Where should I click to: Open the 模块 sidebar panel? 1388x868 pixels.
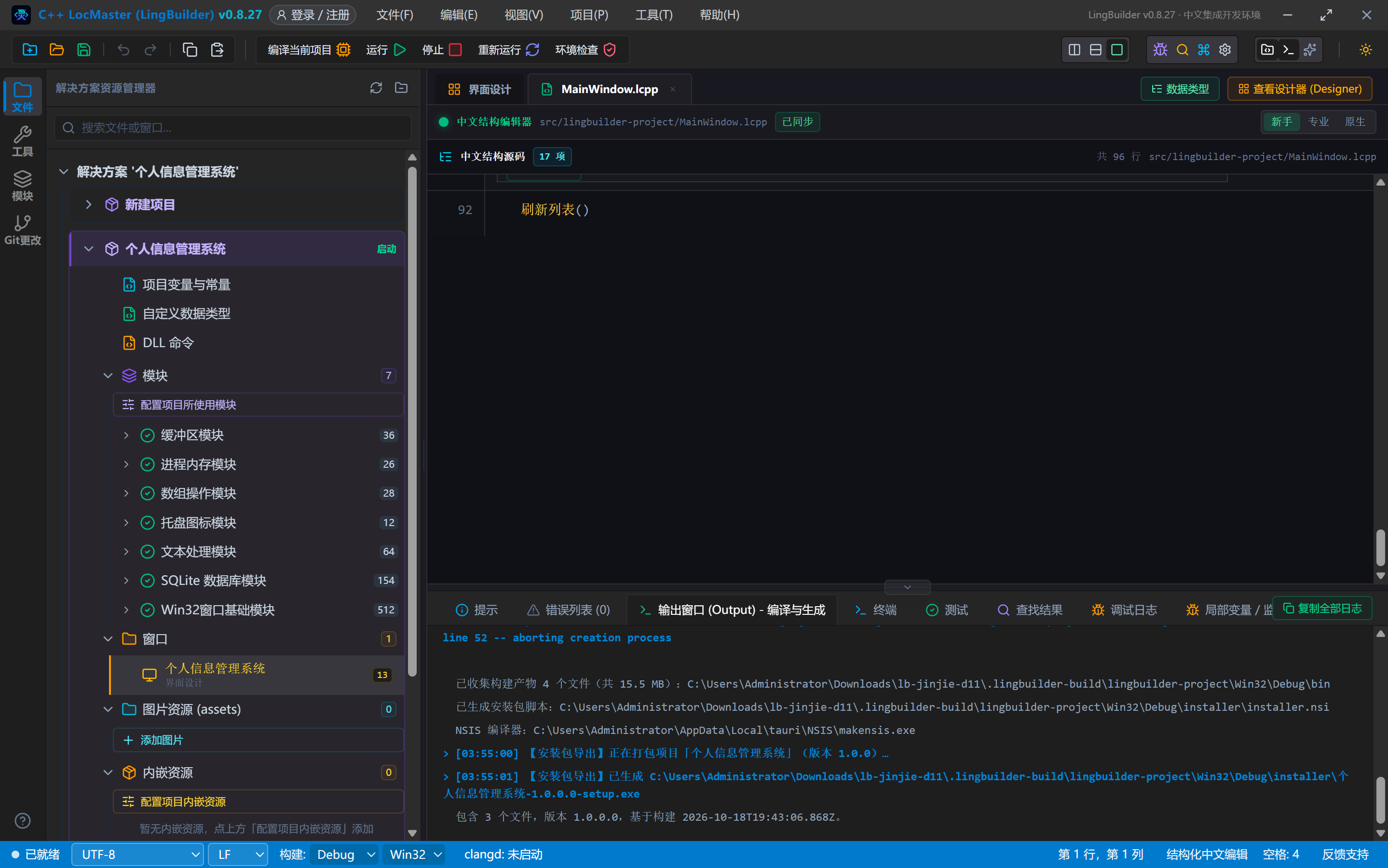[x=22, y=186]
